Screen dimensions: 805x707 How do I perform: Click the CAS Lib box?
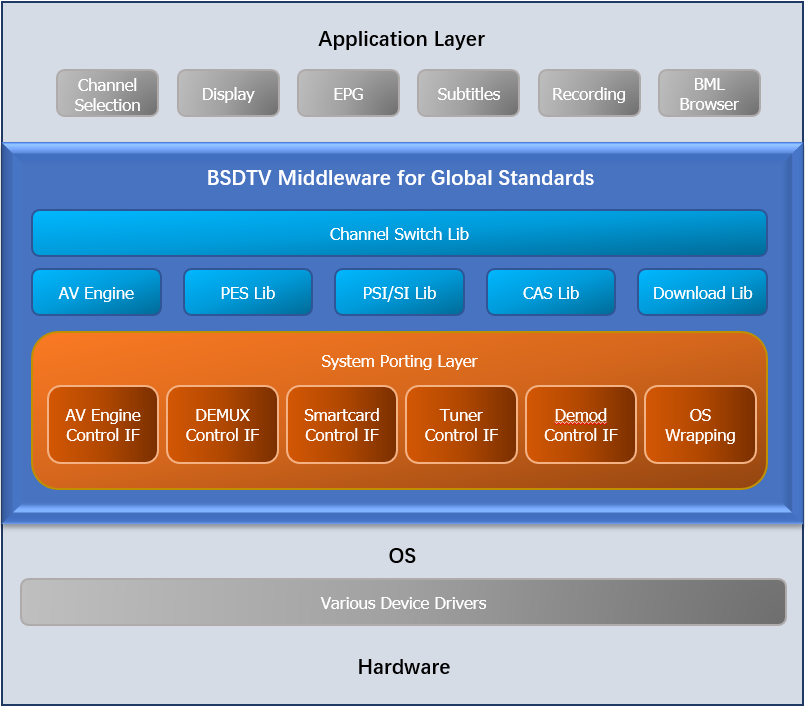point(551,293)
